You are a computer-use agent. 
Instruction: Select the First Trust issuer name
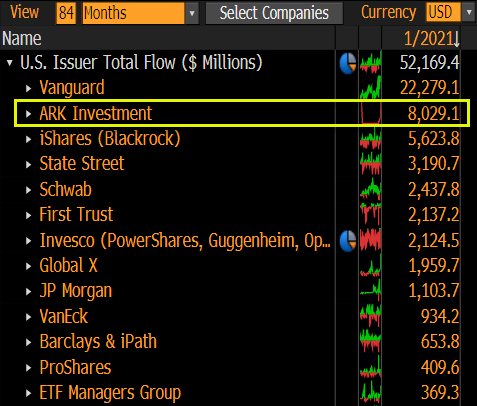click(76, 214)
